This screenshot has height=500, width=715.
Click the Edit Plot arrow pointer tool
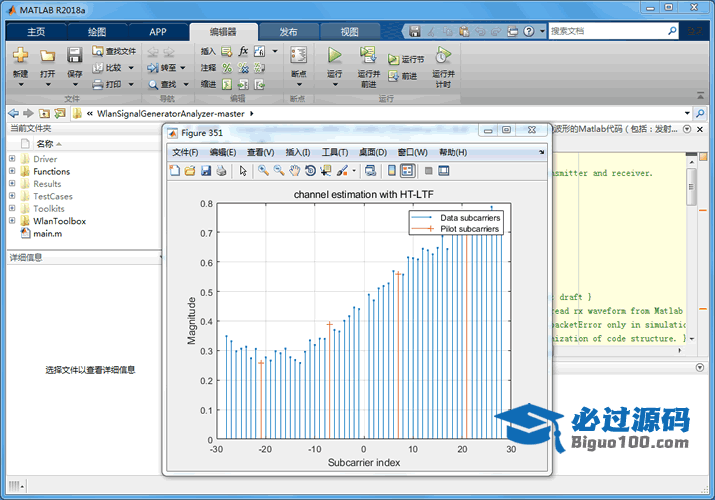(x=243, y=170)
